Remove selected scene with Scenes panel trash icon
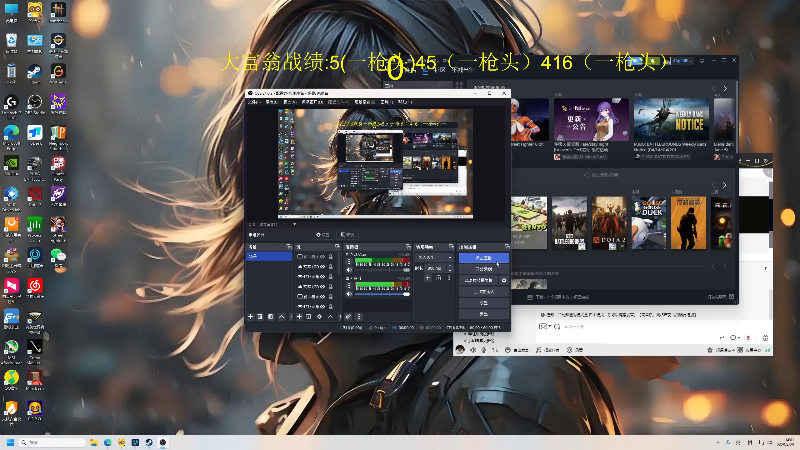 pyautogui.click(x=260, y=317)
